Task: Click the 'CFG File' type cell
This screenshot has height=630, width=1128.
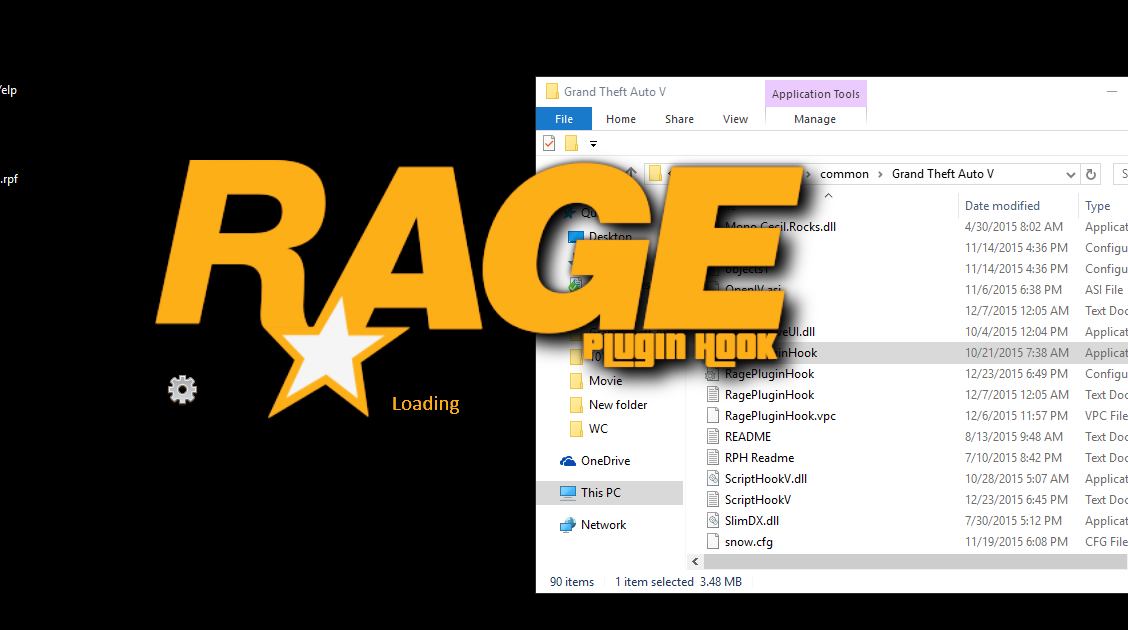Action: coord(1106,542)
